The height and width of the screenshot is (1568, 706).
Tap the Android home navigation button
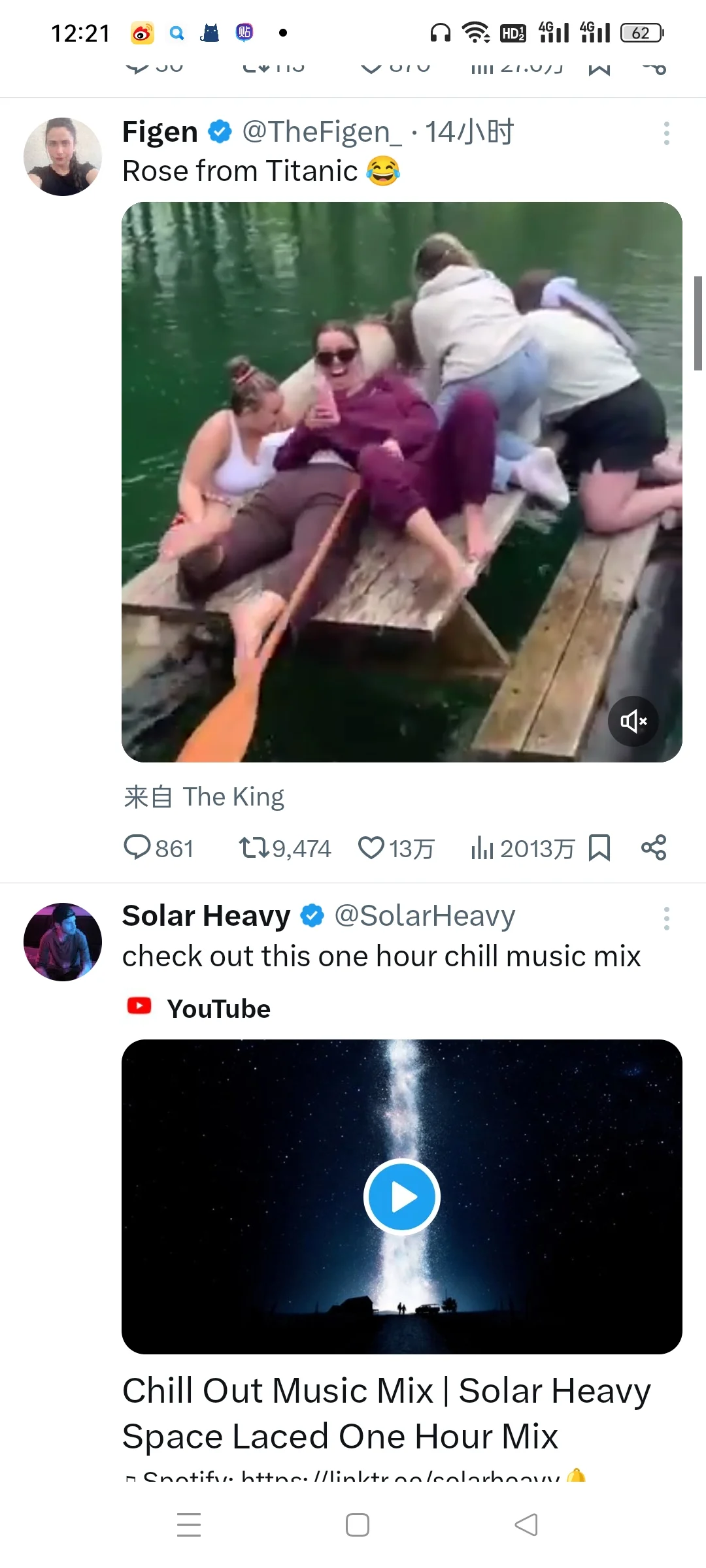pos(357,1525)
